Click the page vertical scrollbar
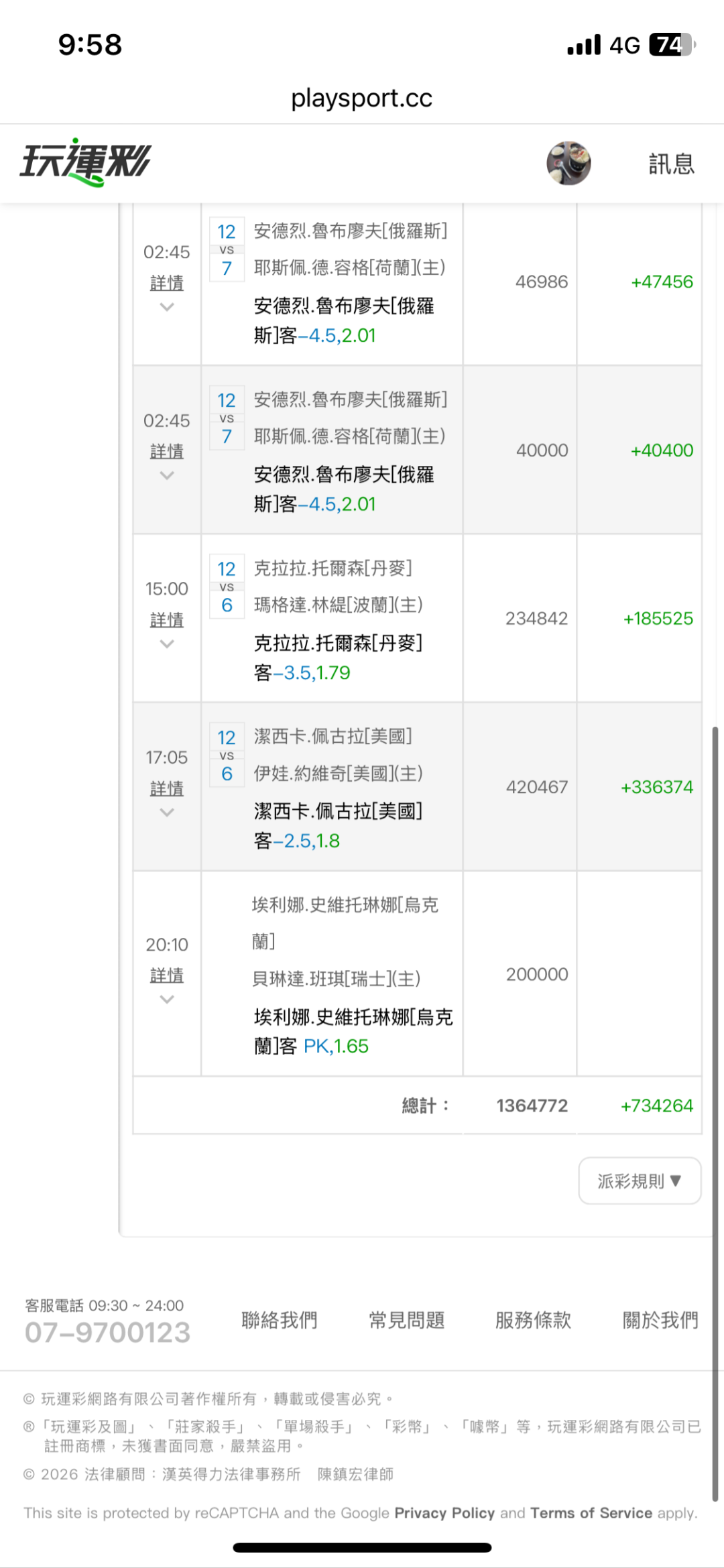The height and width of the screenshot is (1568, 724). point(715,1113)
